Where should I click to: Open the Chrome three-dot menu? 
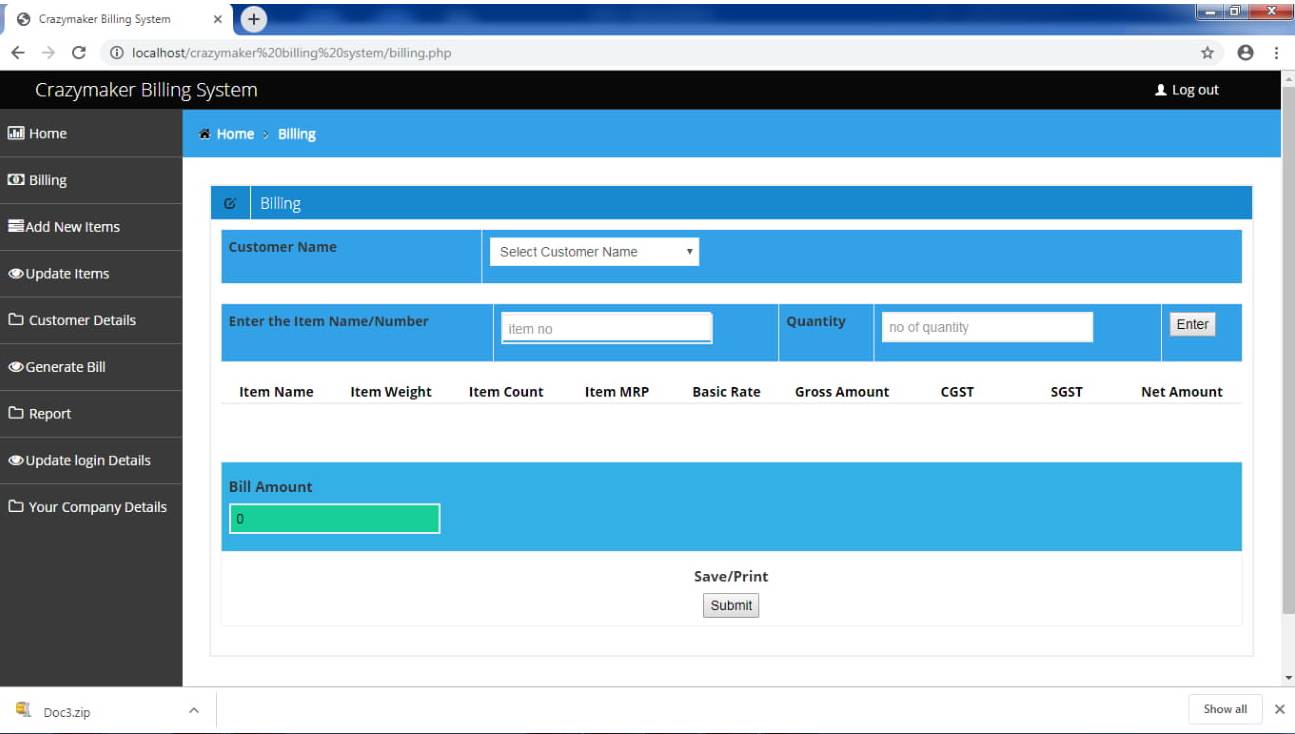tap(1276, 53)
